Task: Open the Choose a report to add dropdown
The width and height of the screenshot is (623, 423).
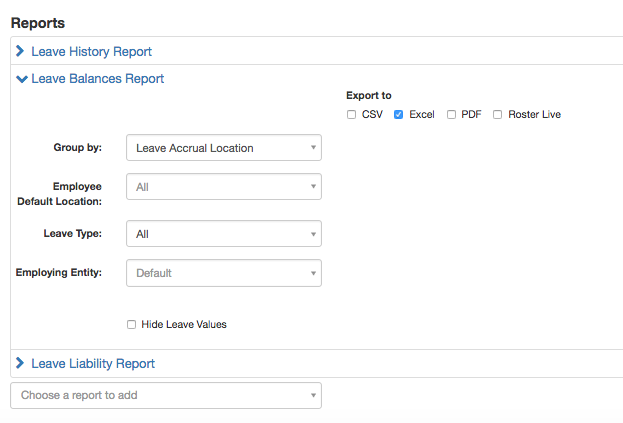Action: [166, 395]
